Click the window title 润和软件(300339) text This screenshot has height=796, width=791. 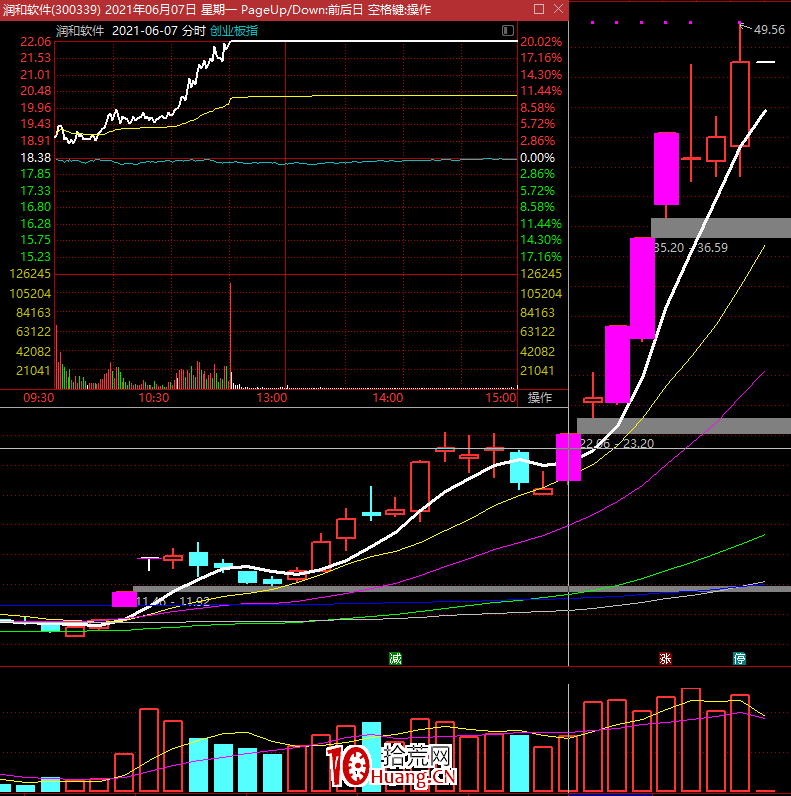pos(51,10)
